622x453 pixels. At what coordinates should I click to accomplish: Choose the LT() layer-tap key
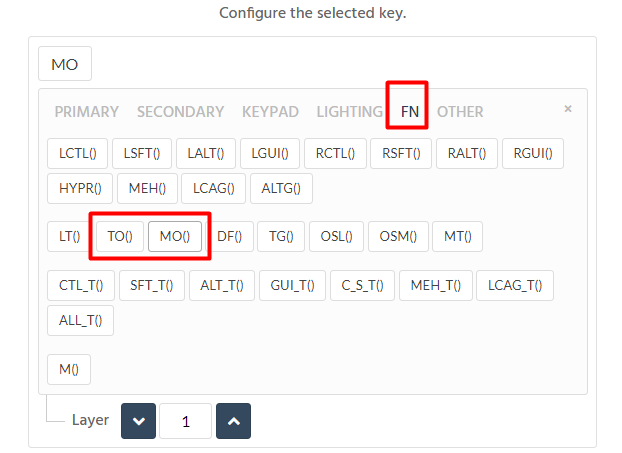pos(69,236)
